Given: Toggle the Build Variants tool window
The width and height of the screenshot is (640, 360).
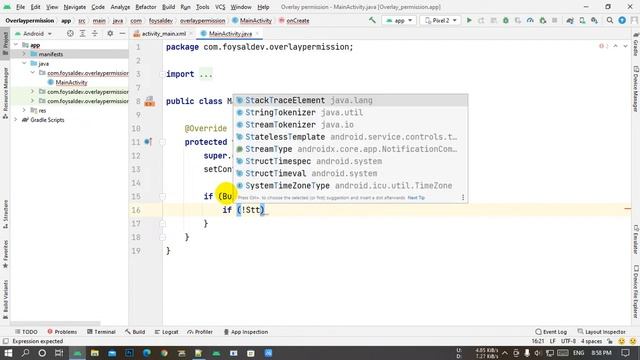Looking at the screenshot, I should point(5,300).
